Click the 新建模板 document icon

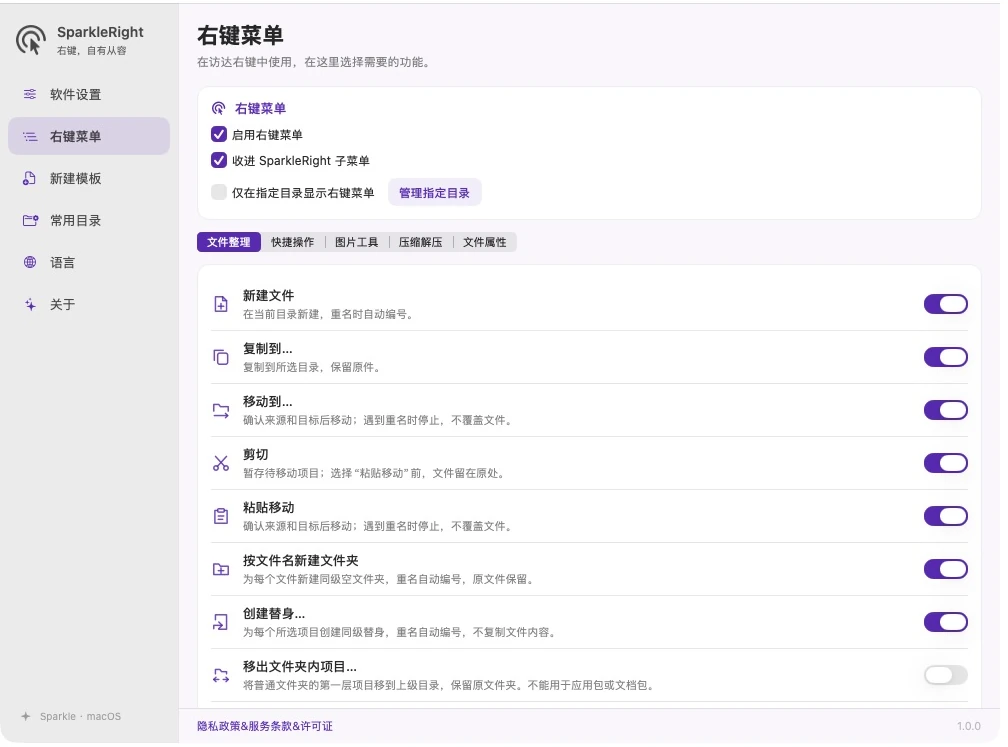[x=30, y=179]
